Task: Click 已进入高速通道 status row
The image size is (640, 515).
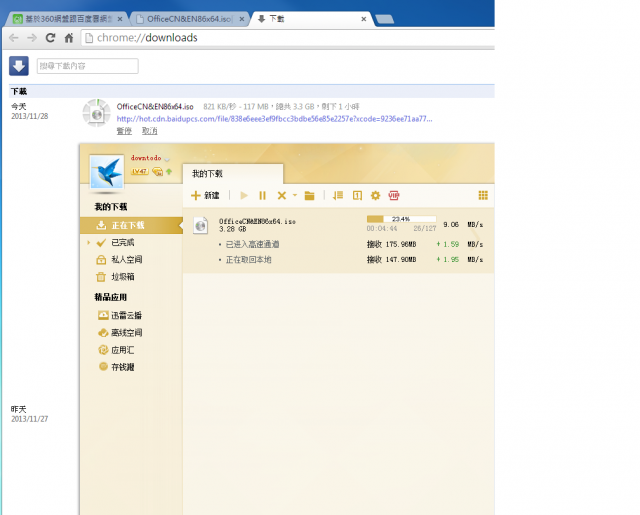Action: tap(253, 244)
